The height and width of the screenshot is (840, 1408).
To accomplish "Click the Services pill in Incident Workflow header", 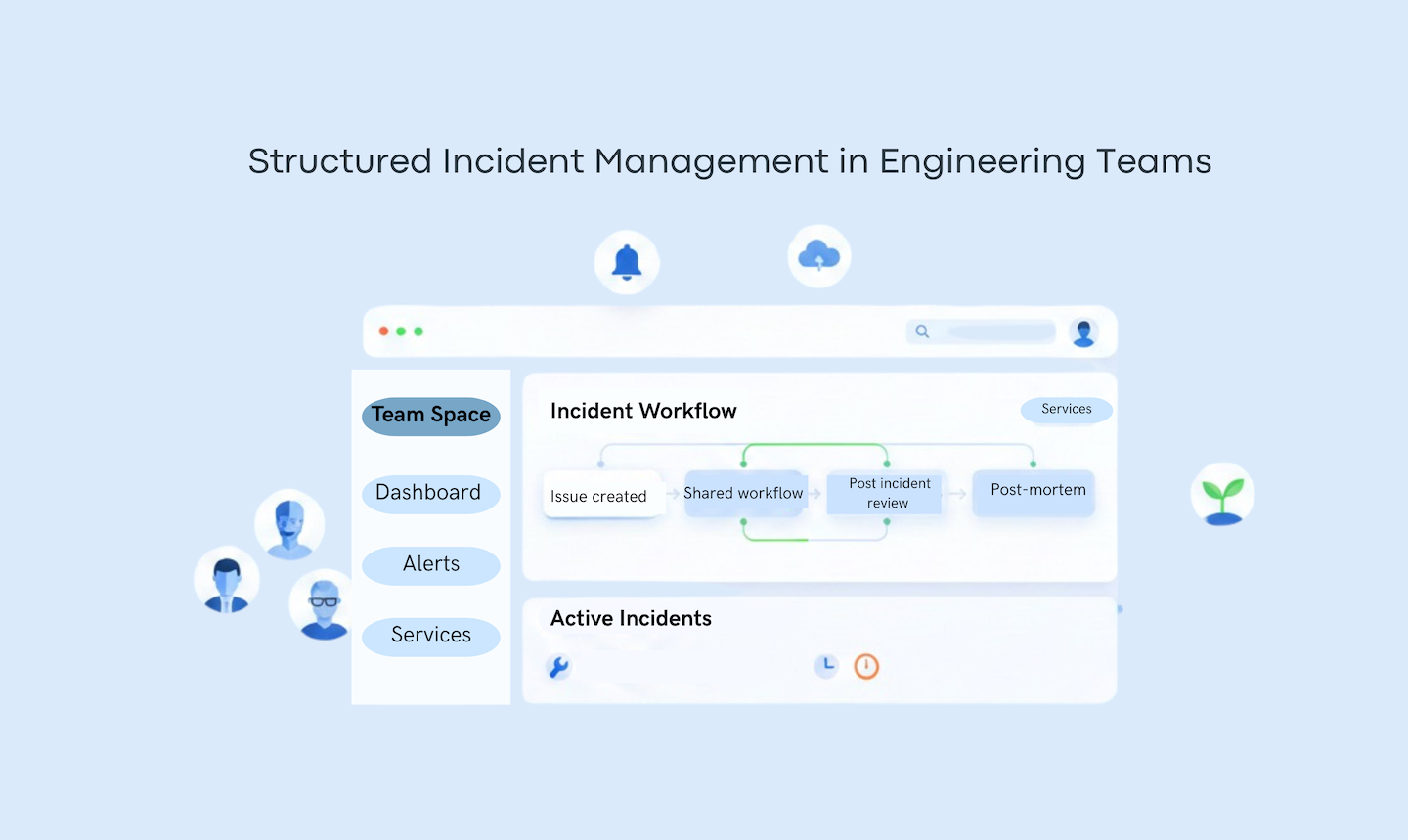I will (x=1066, y=410).
